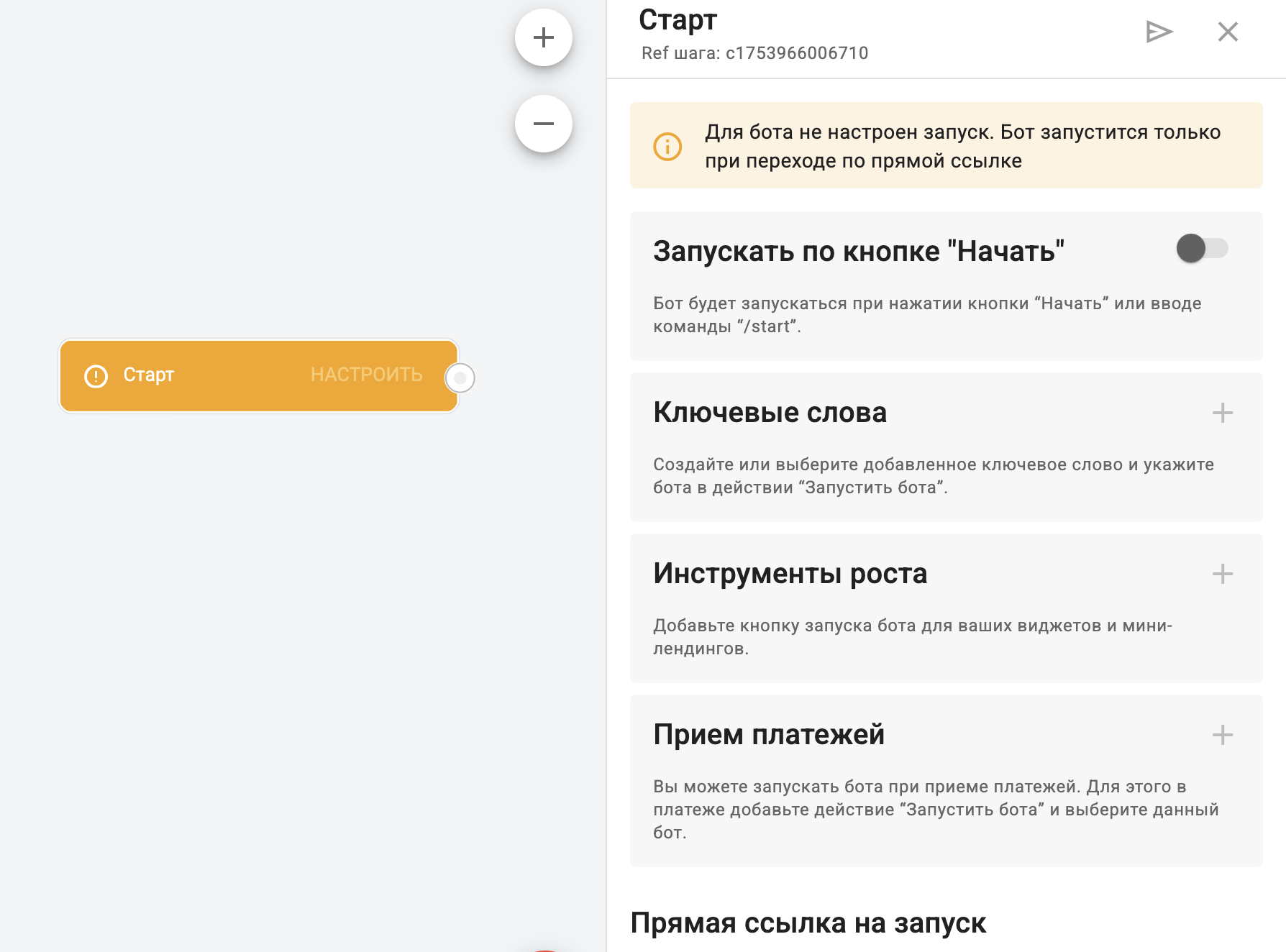
Task: Open the Инструменты роста section heading
Action: [790, 574]
